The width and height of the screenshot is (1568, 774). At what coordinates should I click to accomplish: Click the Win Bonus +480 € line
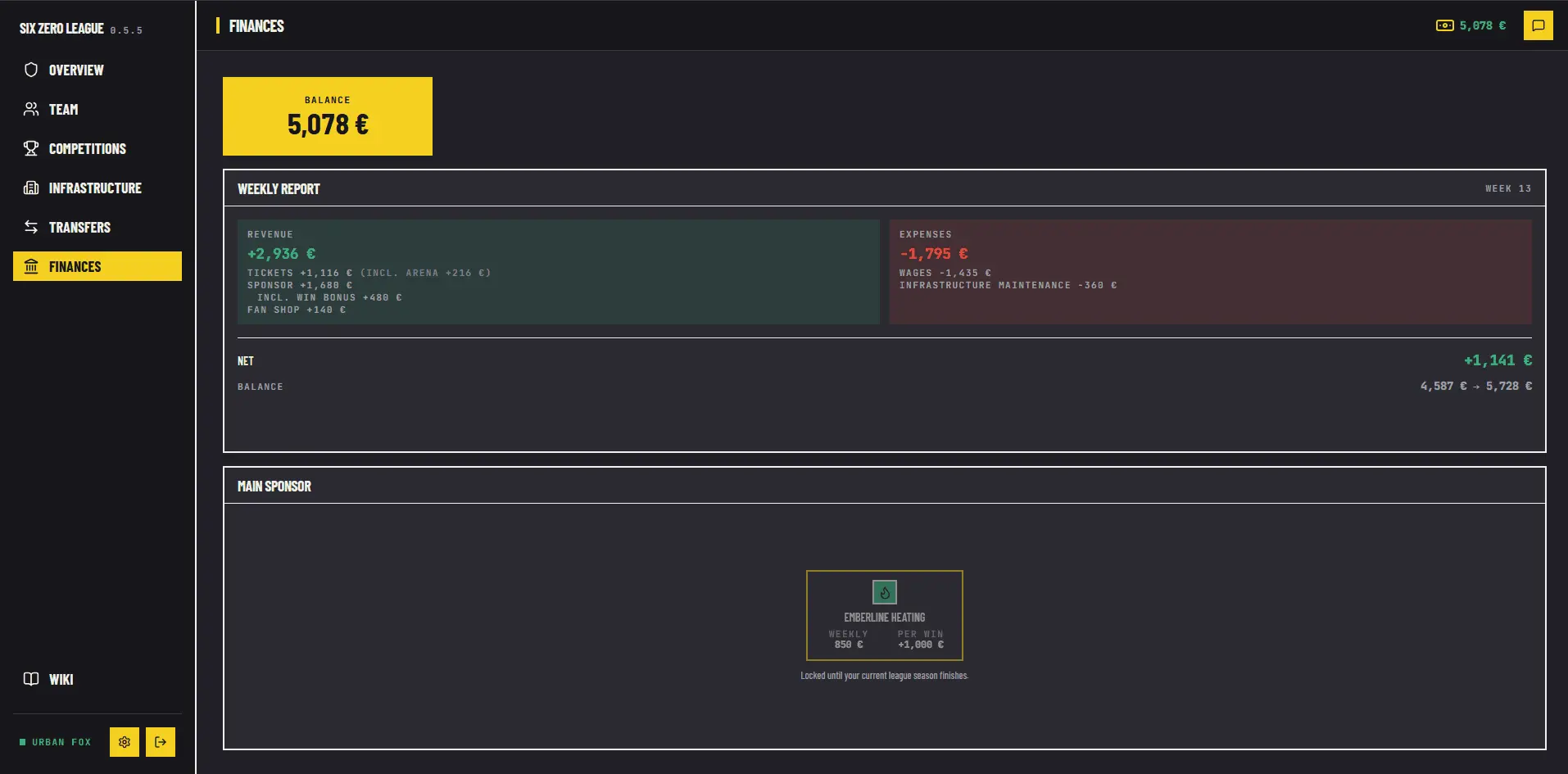pyautogui.click(x=329, y=297)
